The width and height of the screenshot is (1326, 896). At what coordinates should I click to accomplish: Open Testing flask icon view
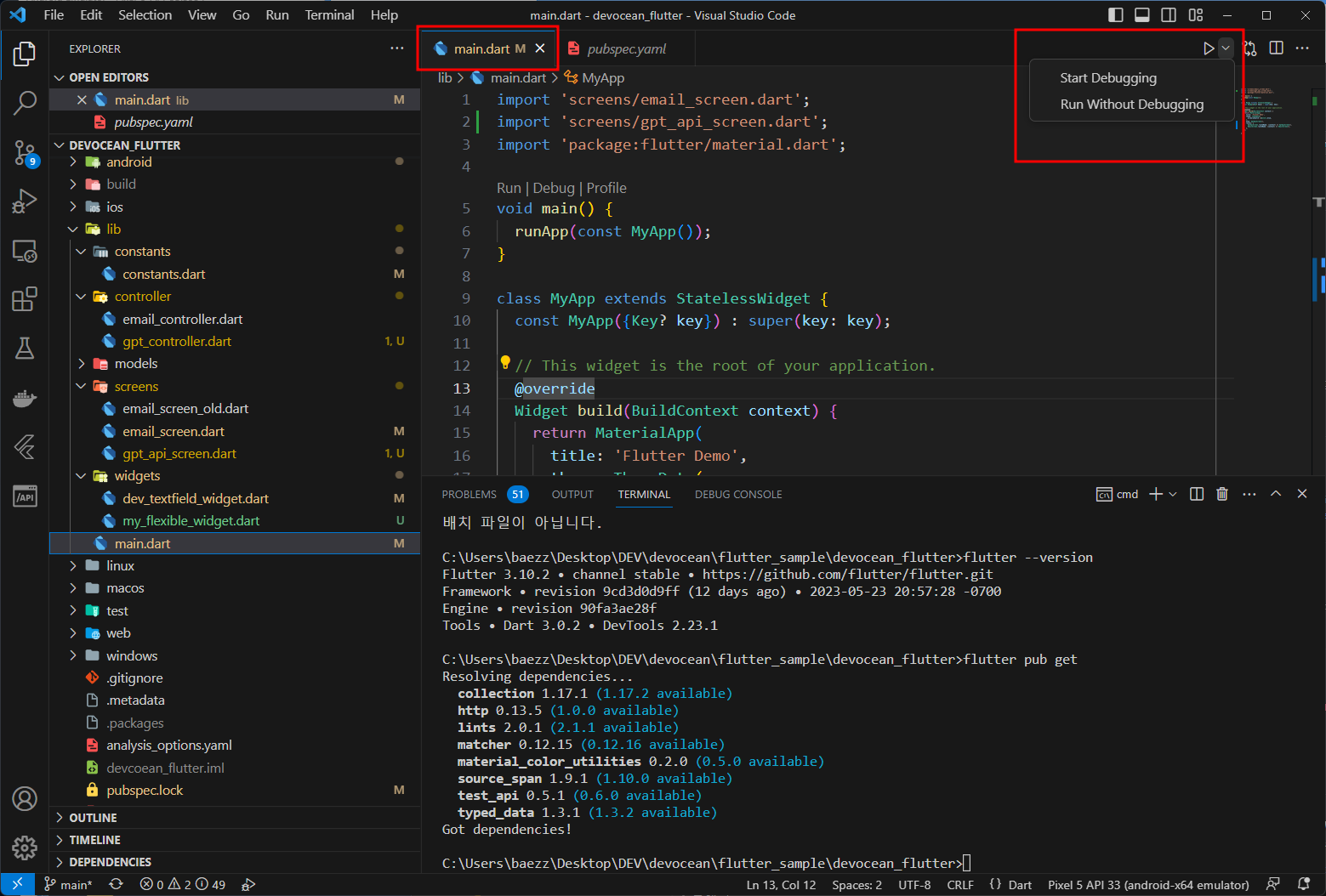[x=25, y=349]
